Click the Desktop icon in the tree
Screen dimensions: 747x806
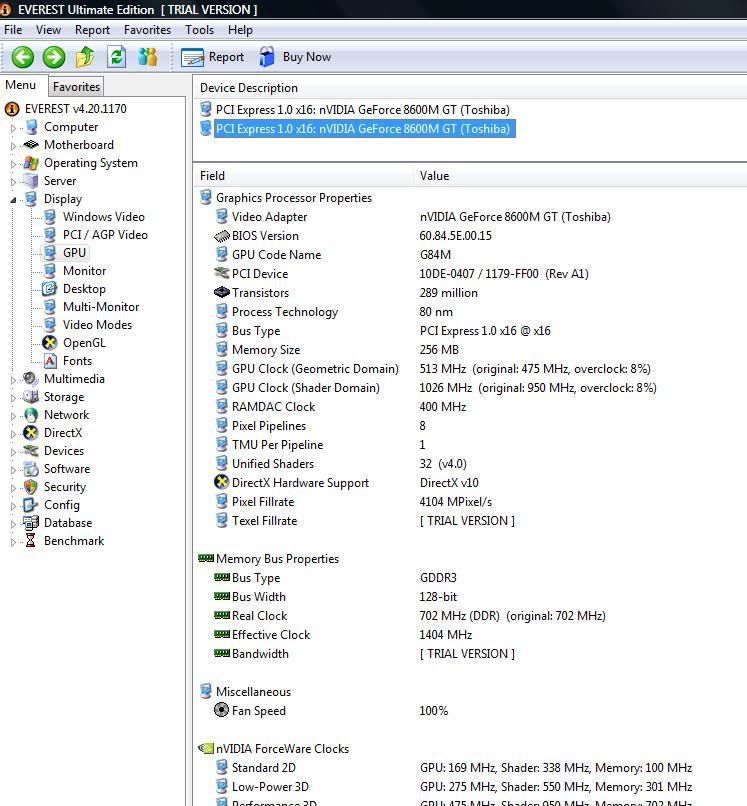pos(49,289)
